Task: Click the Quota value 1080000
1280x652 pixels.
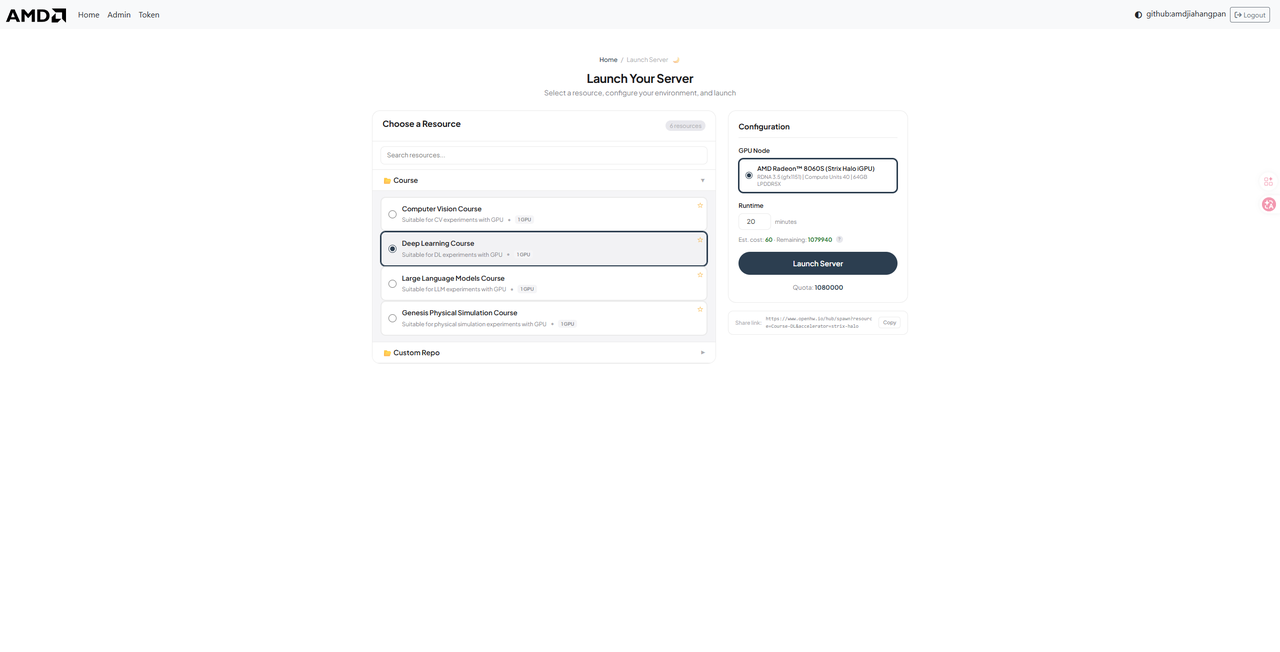Action: tap(829, 288)
